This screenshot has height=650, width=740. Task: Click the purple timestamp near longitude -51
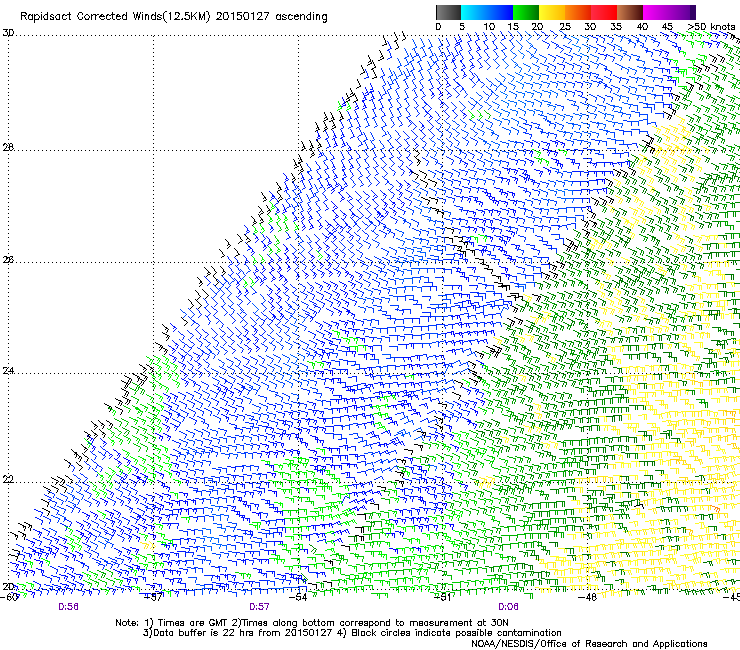508,607
